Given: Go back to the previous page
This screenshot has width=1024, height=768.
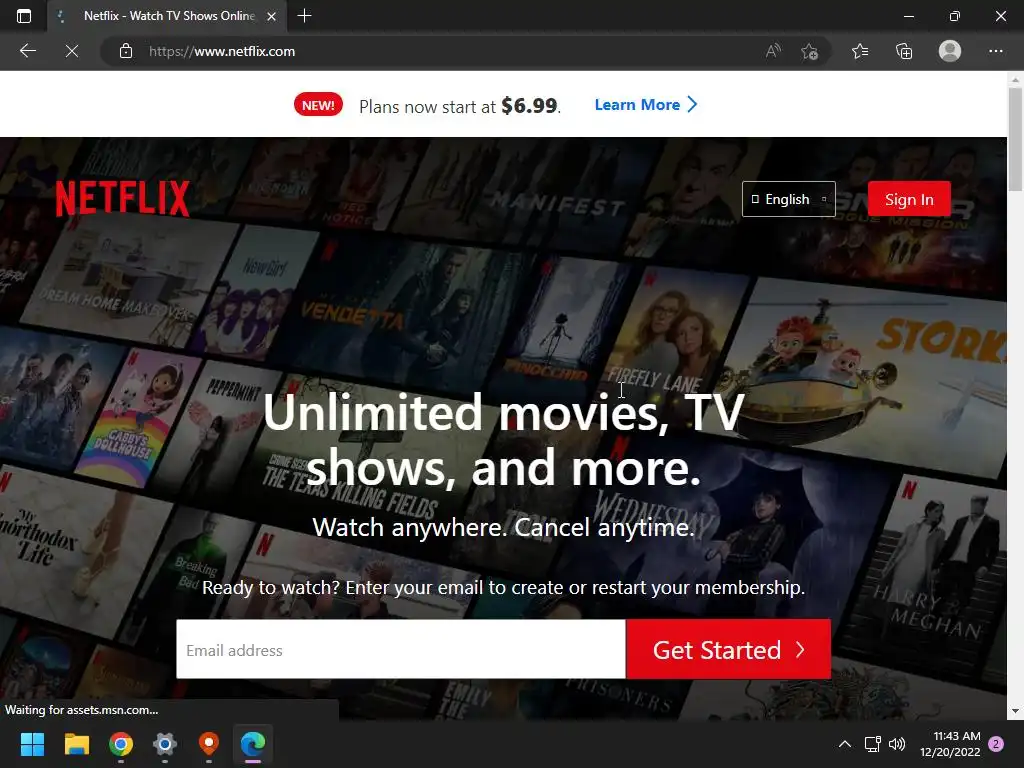Looking at the screenshot, I should pos(27,51).
